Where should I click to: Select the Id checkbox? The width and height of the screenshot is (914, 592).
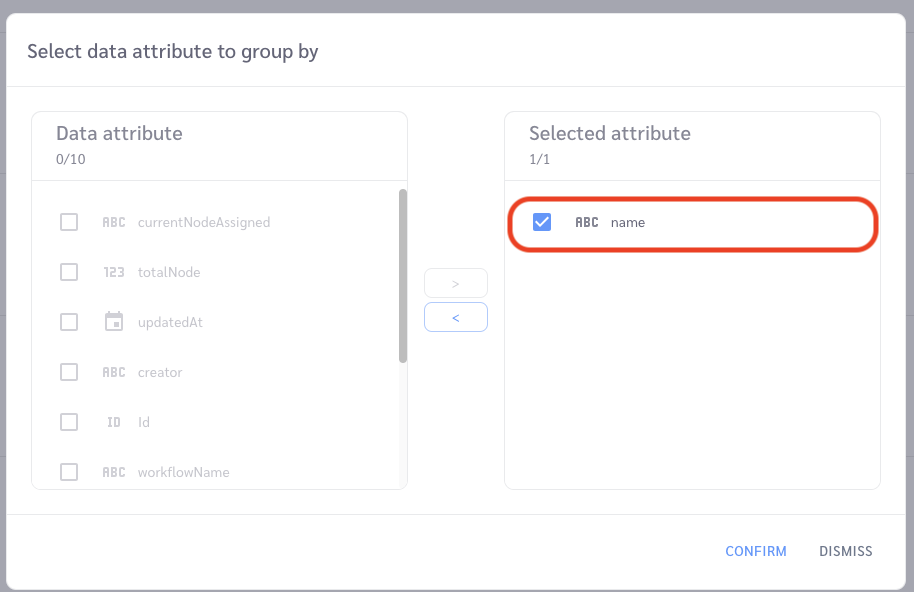pyautogui.click(x=69, y=422)
